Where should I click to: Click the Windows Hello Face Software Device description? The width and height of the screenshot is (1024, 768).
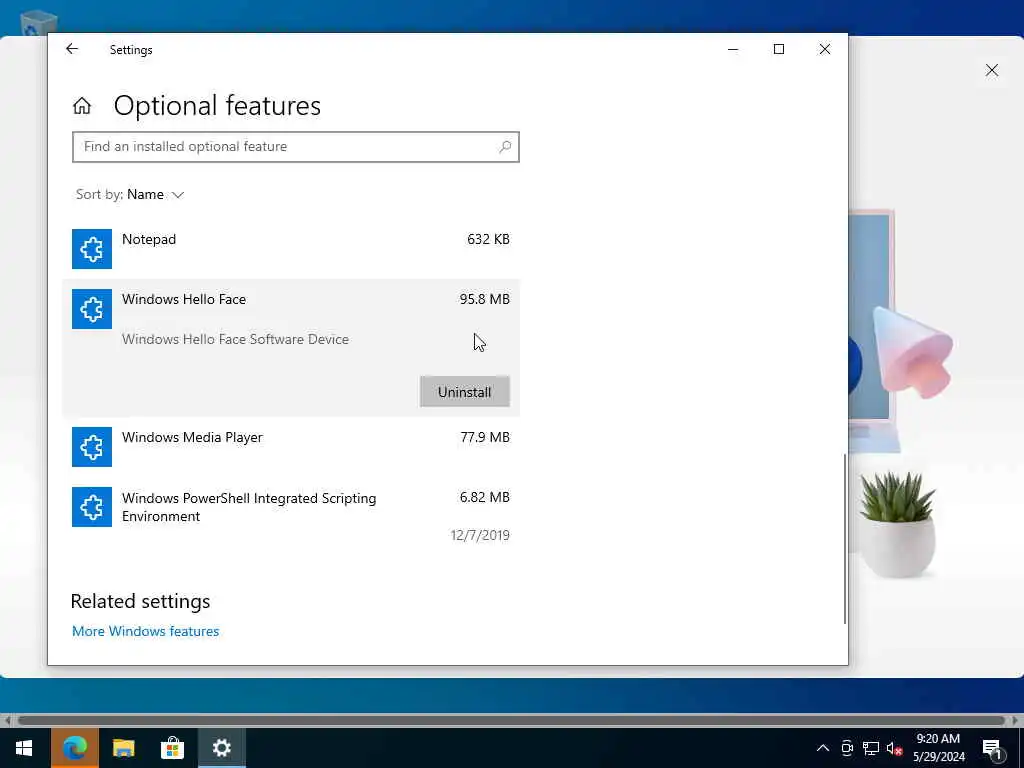tap(235, 340)
